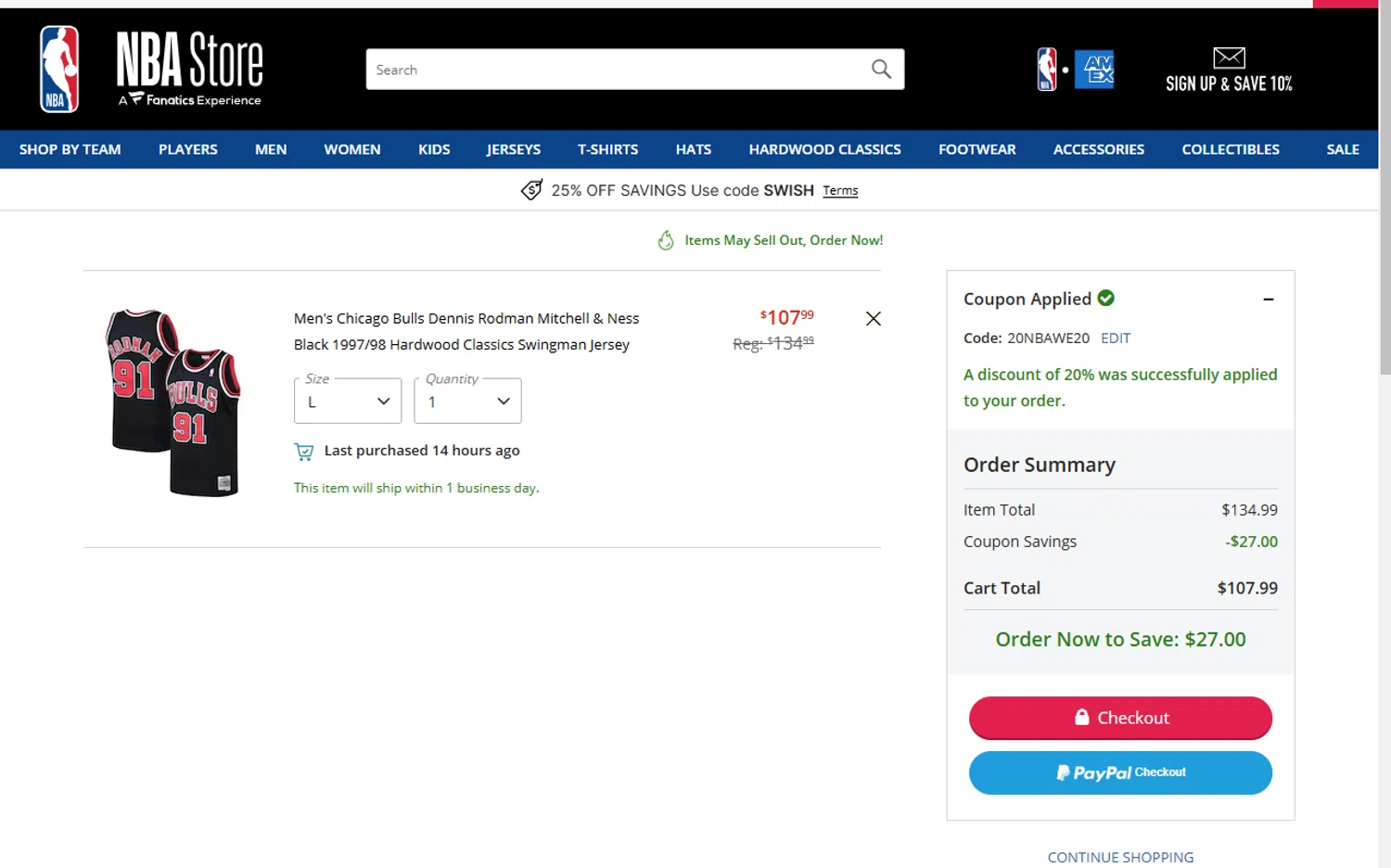
Task: Click the Item Total $134.99 value
Action: [x=1249, y=510]
